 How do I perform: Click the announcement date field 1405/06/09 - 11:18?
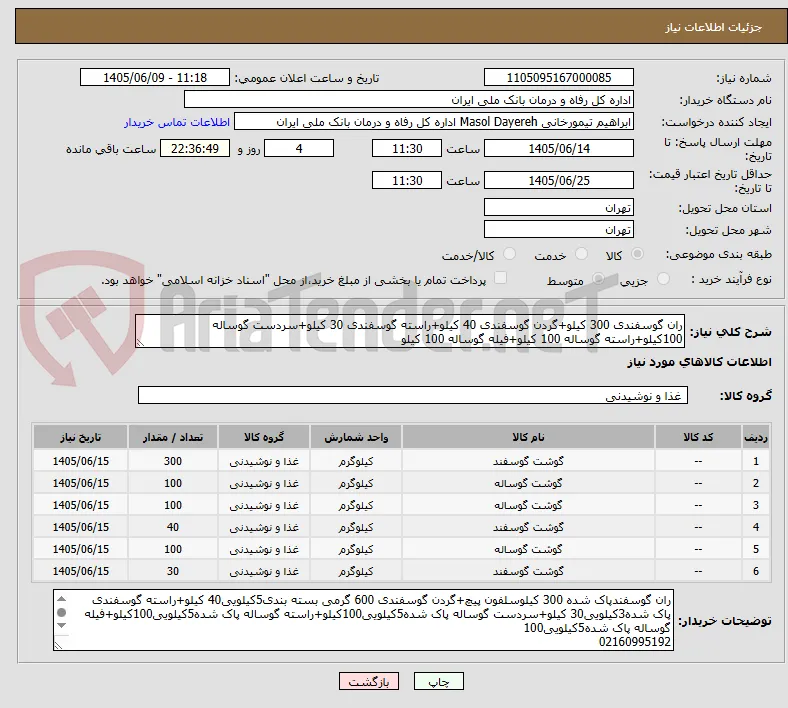point(155,77)
